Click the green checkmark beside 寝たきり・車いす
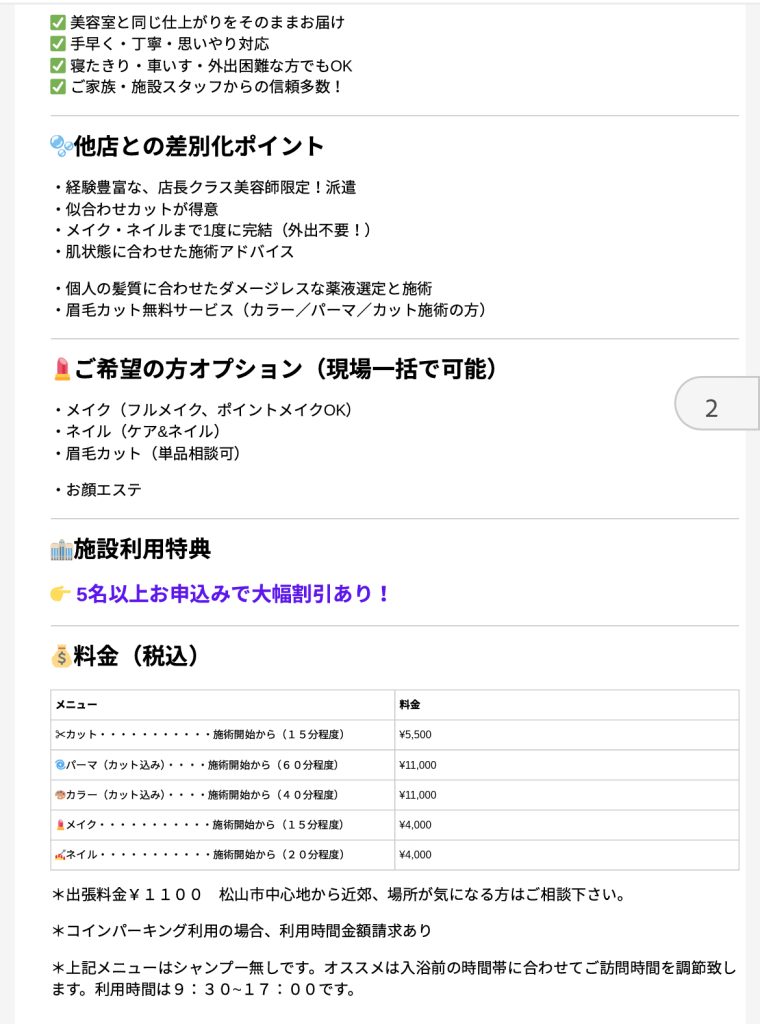Image resolution: width=760 pixels, height=1024 pixels. [x=57, y=66]
